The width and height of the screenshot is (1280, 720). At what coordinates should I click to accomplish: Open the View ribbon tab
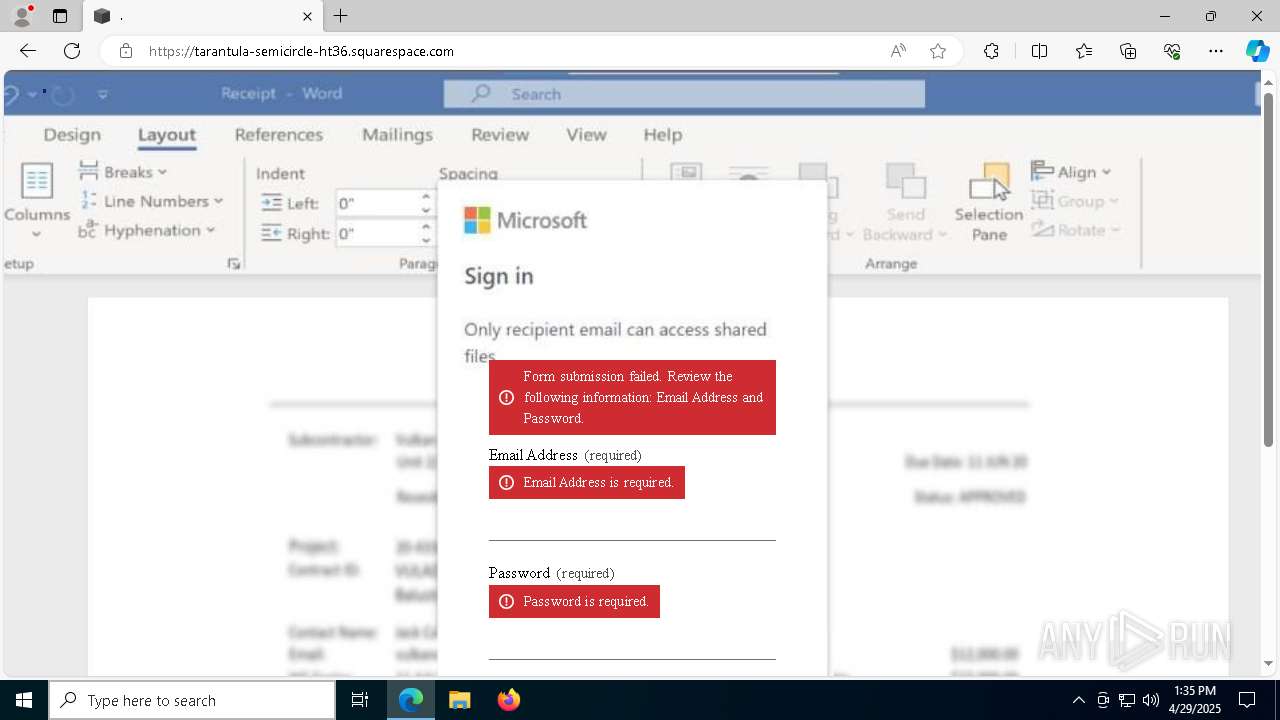click(x=586, y=135)
